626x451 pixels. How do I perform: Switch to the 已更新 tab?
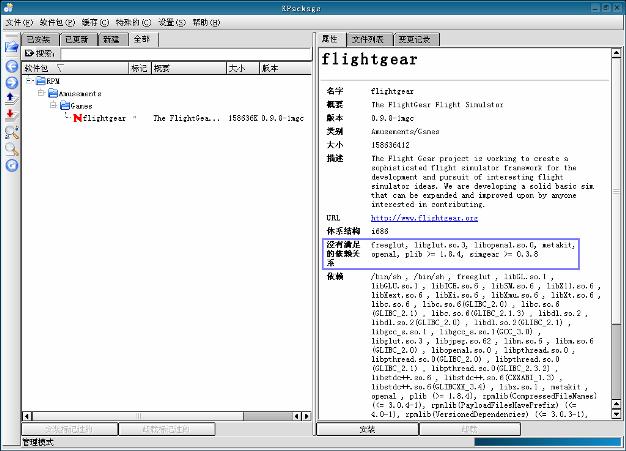click(x=78, y=40)
